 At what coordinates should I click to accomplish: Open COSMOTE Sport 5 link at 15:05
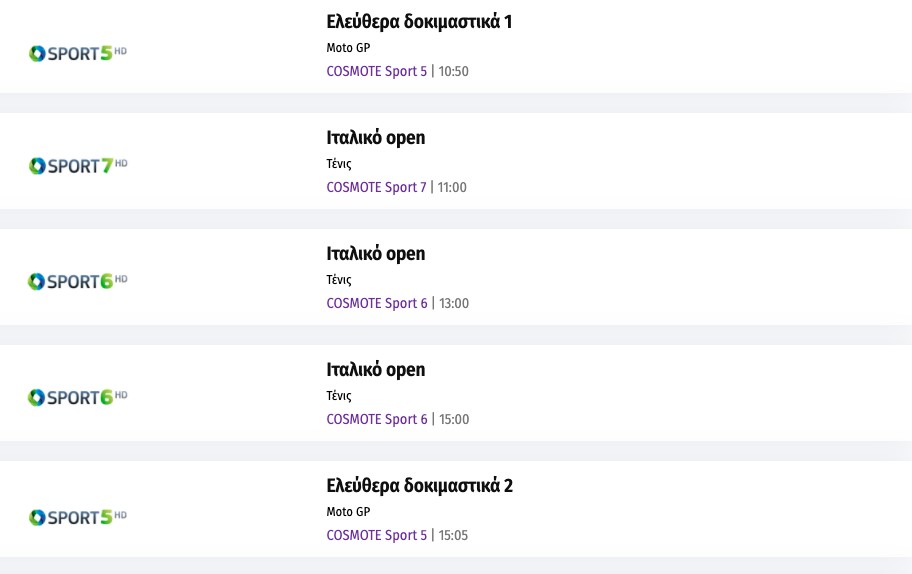(376, 536)
